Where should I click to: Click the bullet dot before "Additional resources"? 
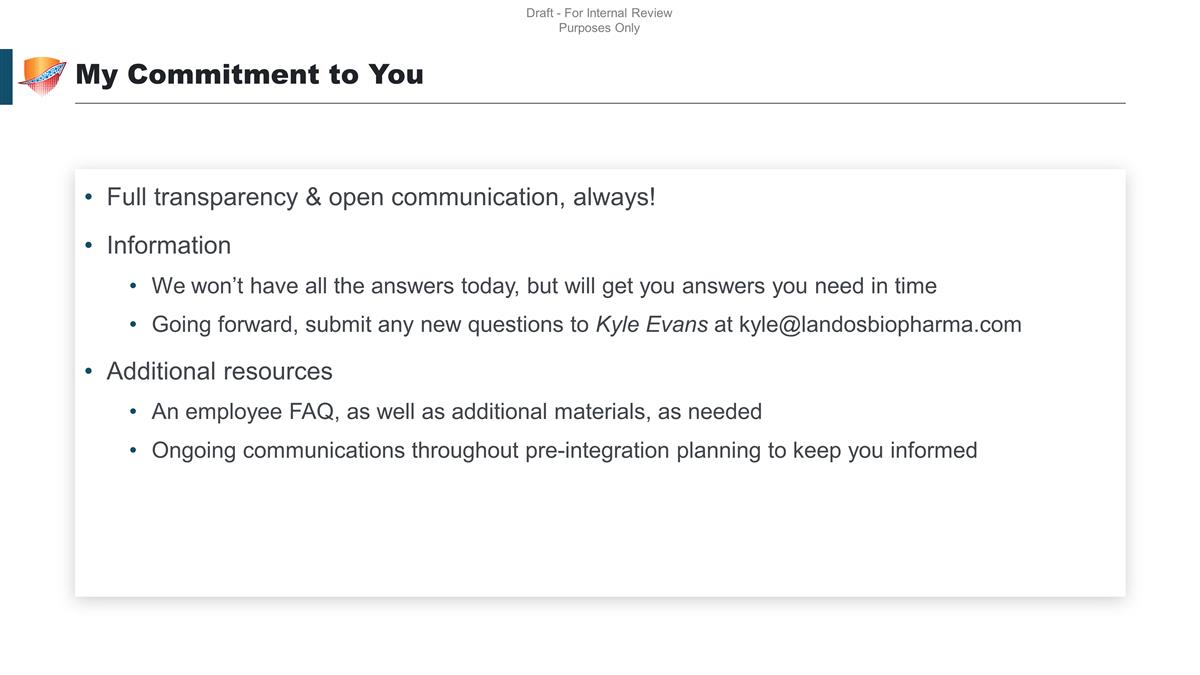[x=88, y=372]
